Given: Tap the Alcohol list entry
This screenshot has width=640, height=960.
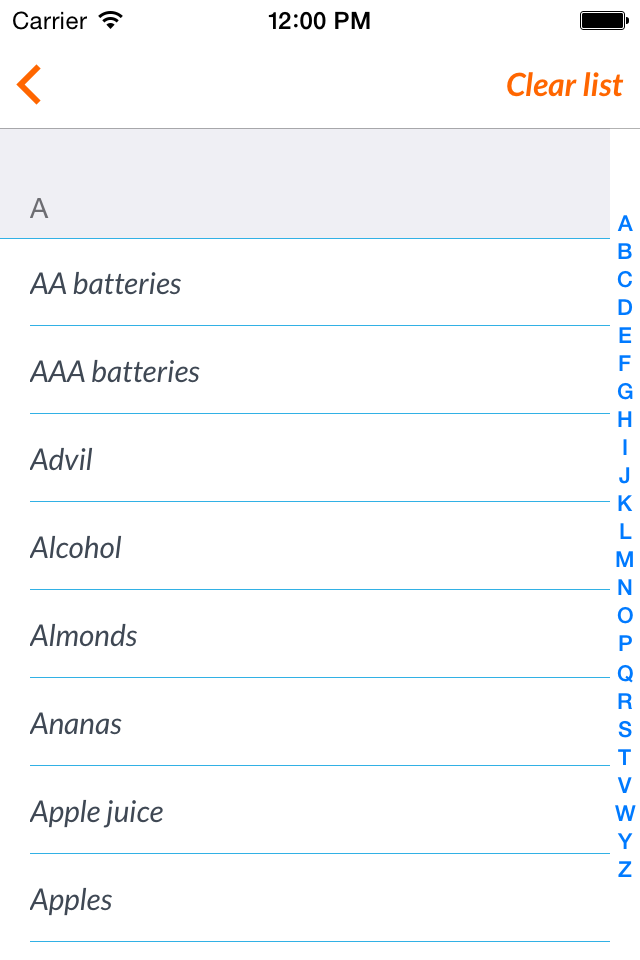Looking at the screenshot, I should (x=300, y=548).
